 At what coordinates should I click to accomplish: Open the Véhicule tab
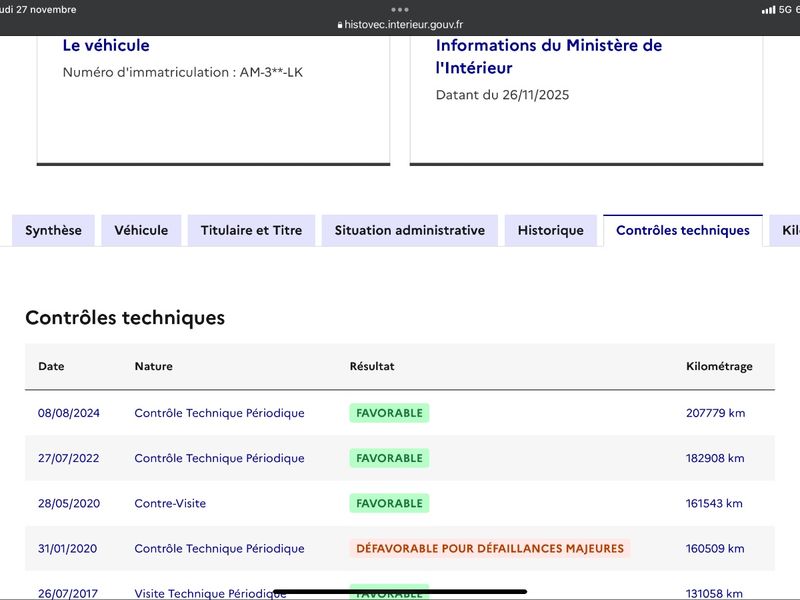[x=141, y=230]
